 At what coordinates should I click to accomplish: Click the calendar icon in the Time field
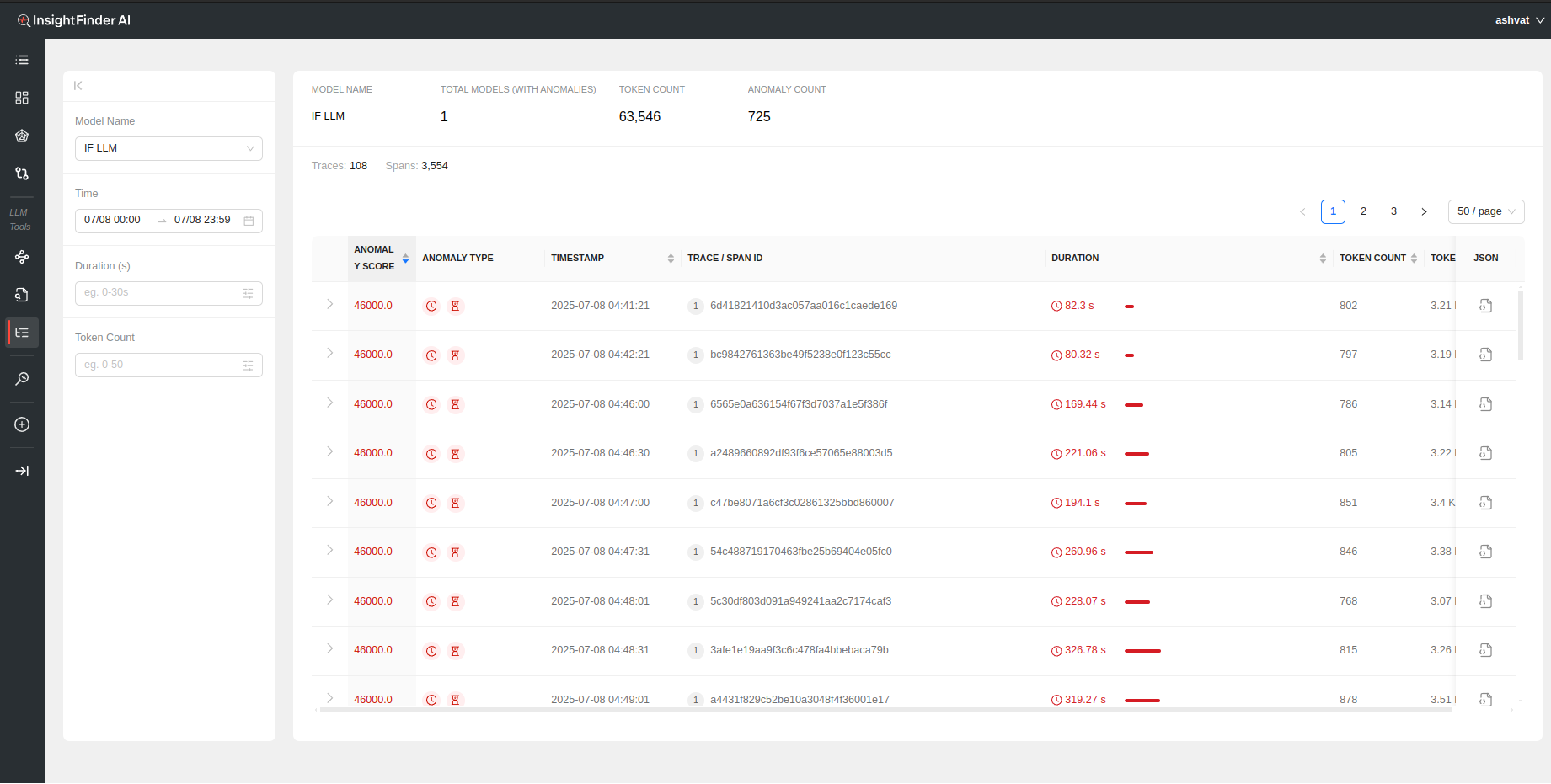pos(249,221)
